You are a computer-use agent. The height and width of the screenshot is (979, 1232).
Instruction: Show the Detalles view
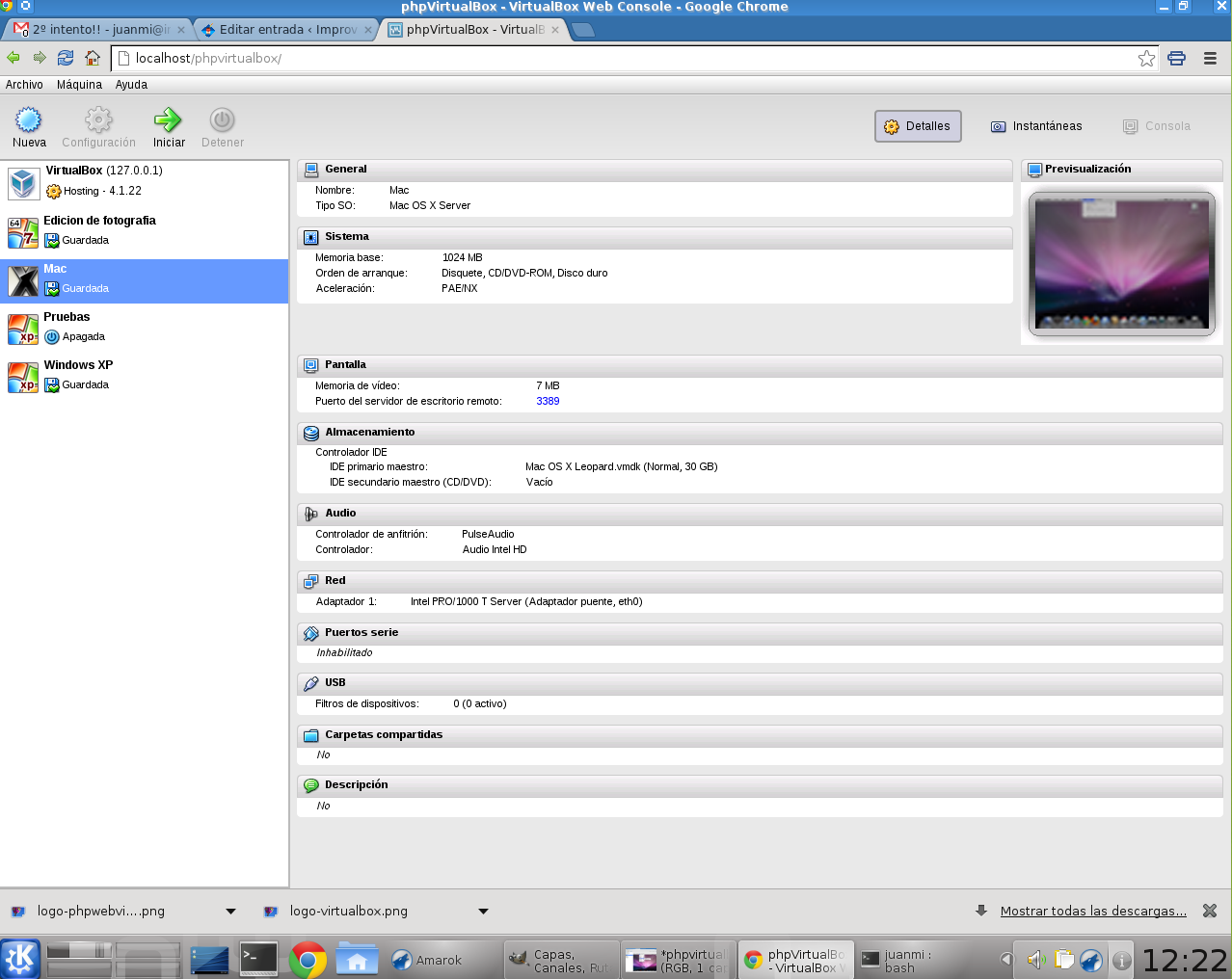pyautogui.click(x=918, y=126)
